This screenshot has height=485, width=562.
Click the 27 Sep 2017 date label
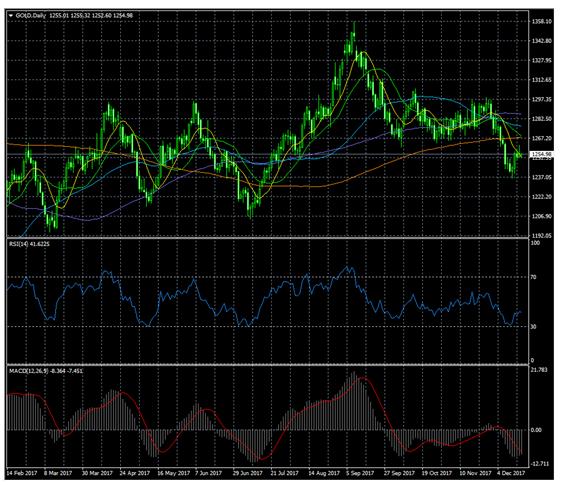[400, 473]
